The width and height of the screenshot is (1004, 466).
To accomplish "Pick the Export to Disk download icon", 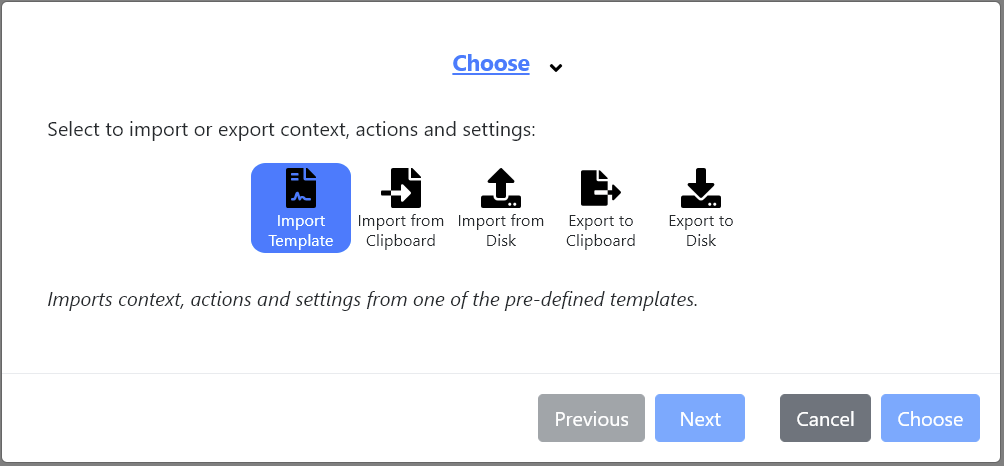I will [x=701, y=188].
